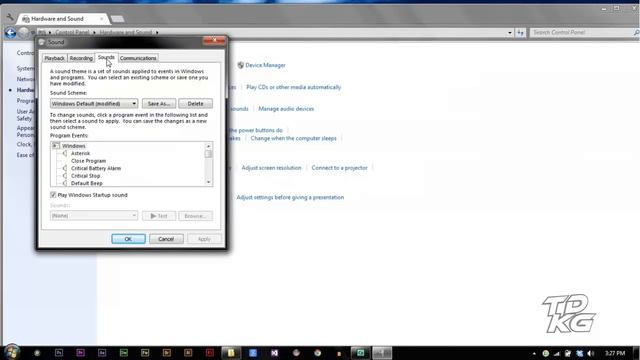Select the Sounds tab

(106, 57)
